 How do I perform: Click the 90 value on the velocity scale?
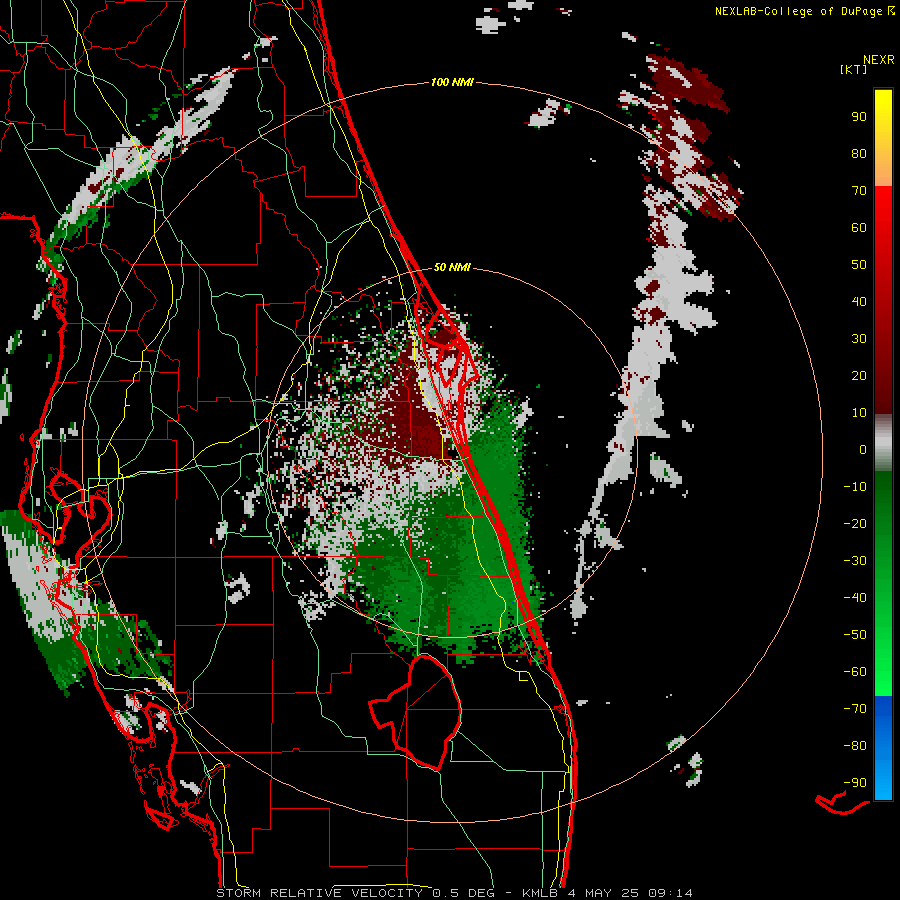point(859,117)
